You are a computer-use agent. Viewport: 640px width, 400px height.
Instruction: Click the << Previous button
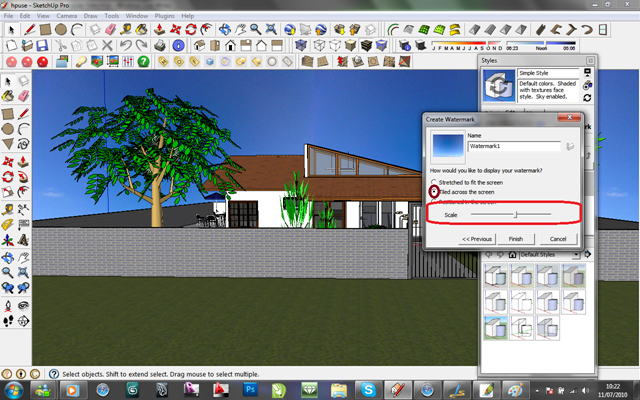[477, 239]
